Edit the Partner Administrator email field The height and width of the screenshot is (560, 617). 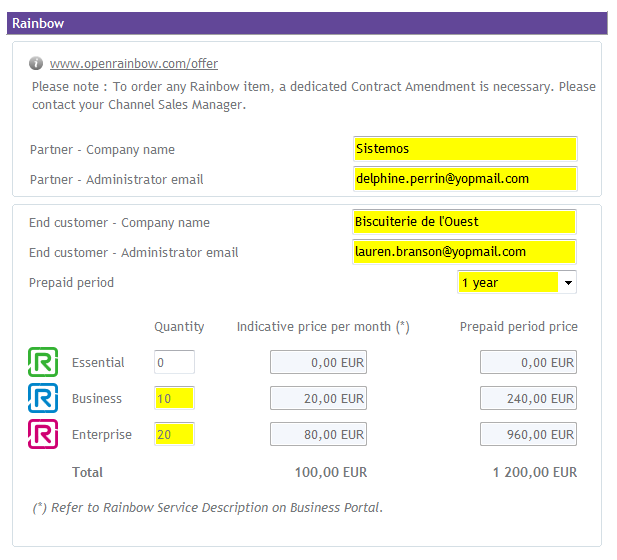pyautogui.click(x=465, y=179)
